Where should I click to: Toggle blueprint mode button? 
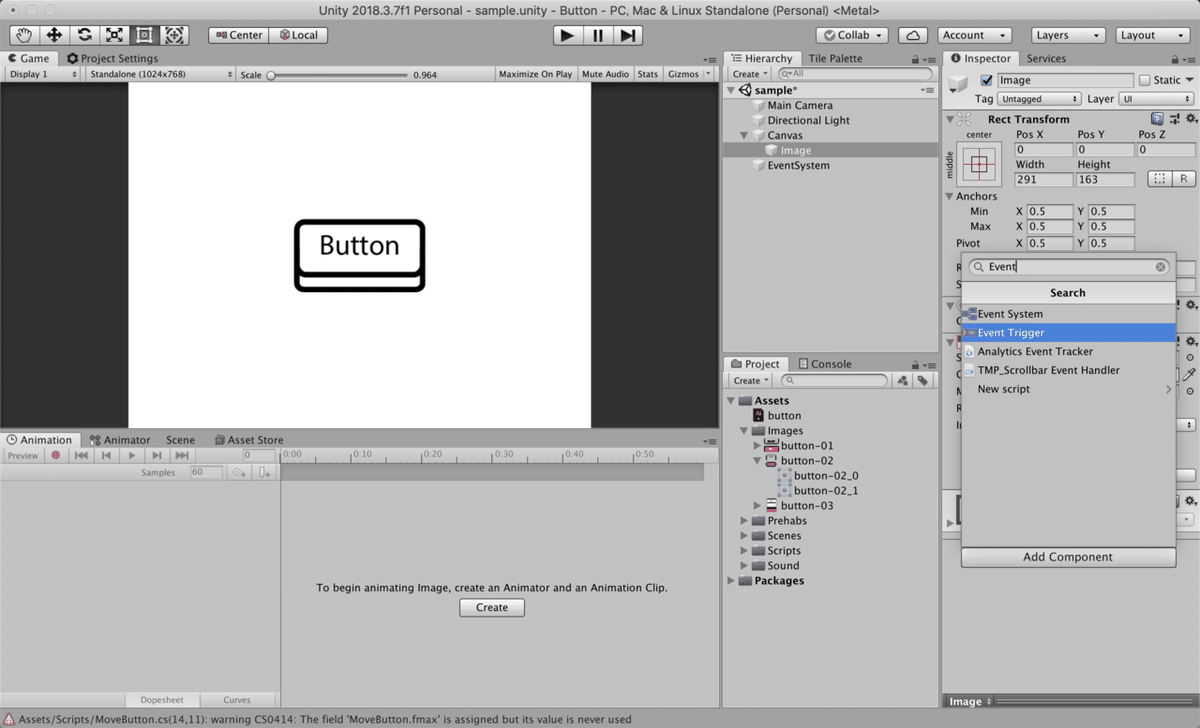(x=1159, y=179)
